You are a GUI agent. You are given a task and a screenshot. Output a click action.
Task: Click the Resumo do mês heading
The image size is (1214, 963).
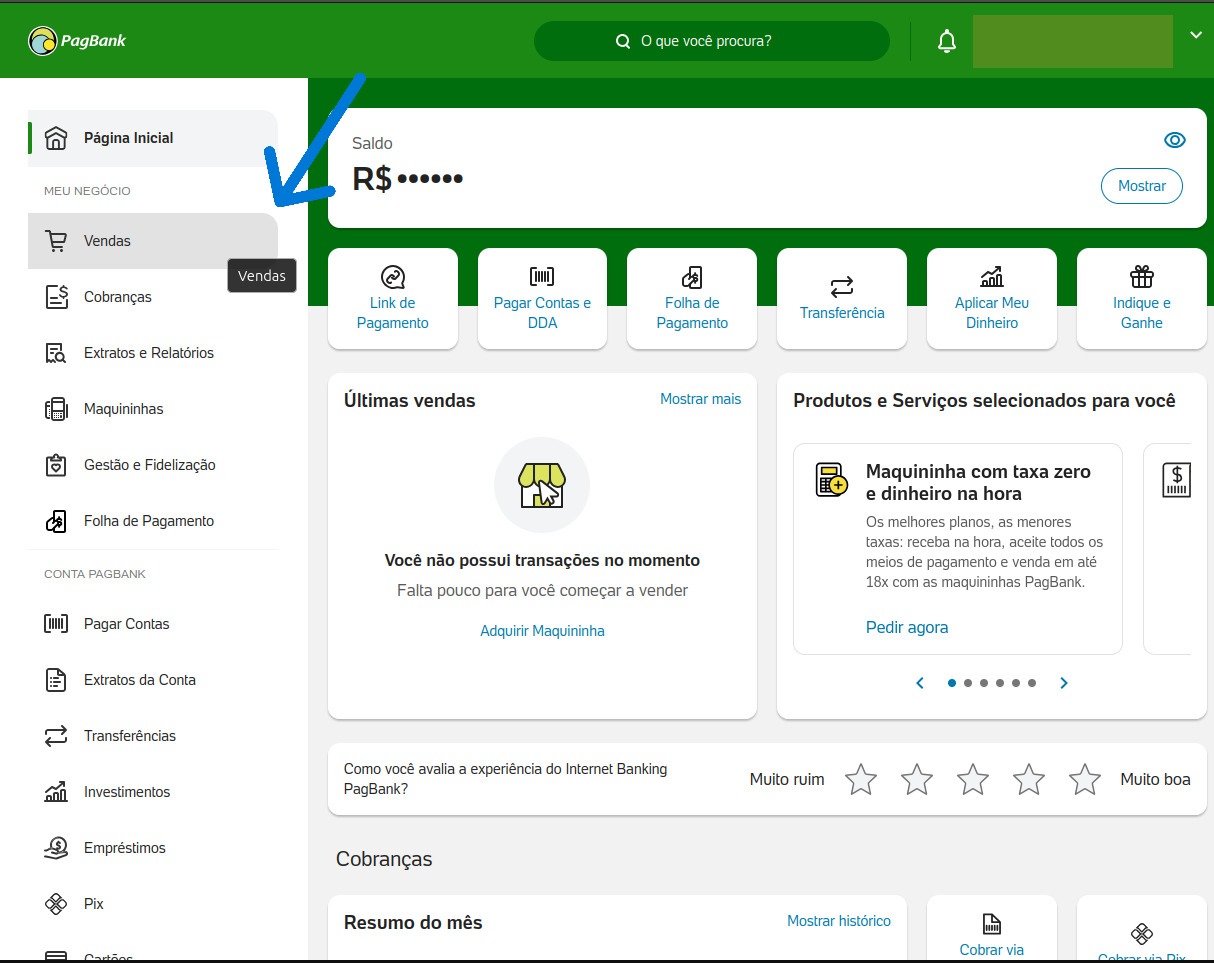click(413, 923)
